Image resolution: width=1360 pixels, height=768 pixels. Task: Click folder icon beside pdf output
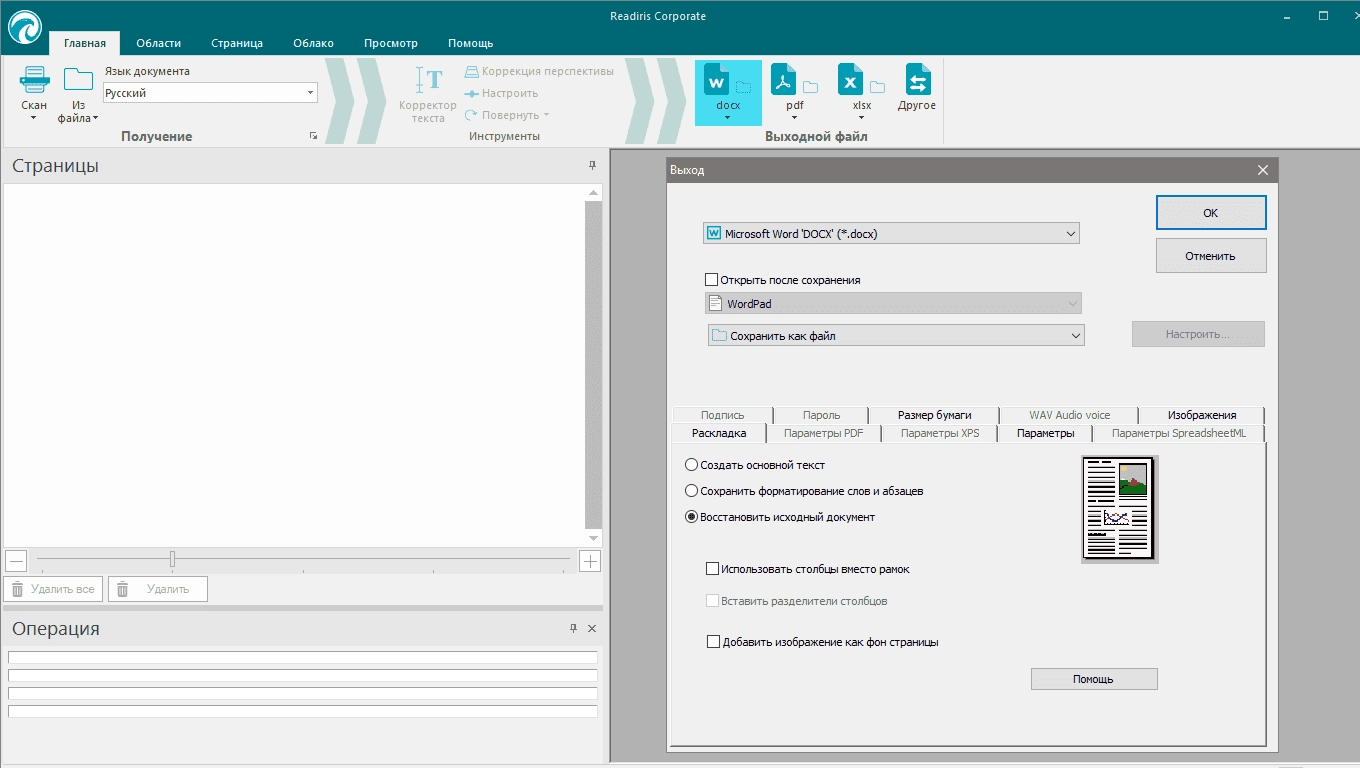(810, 87)
